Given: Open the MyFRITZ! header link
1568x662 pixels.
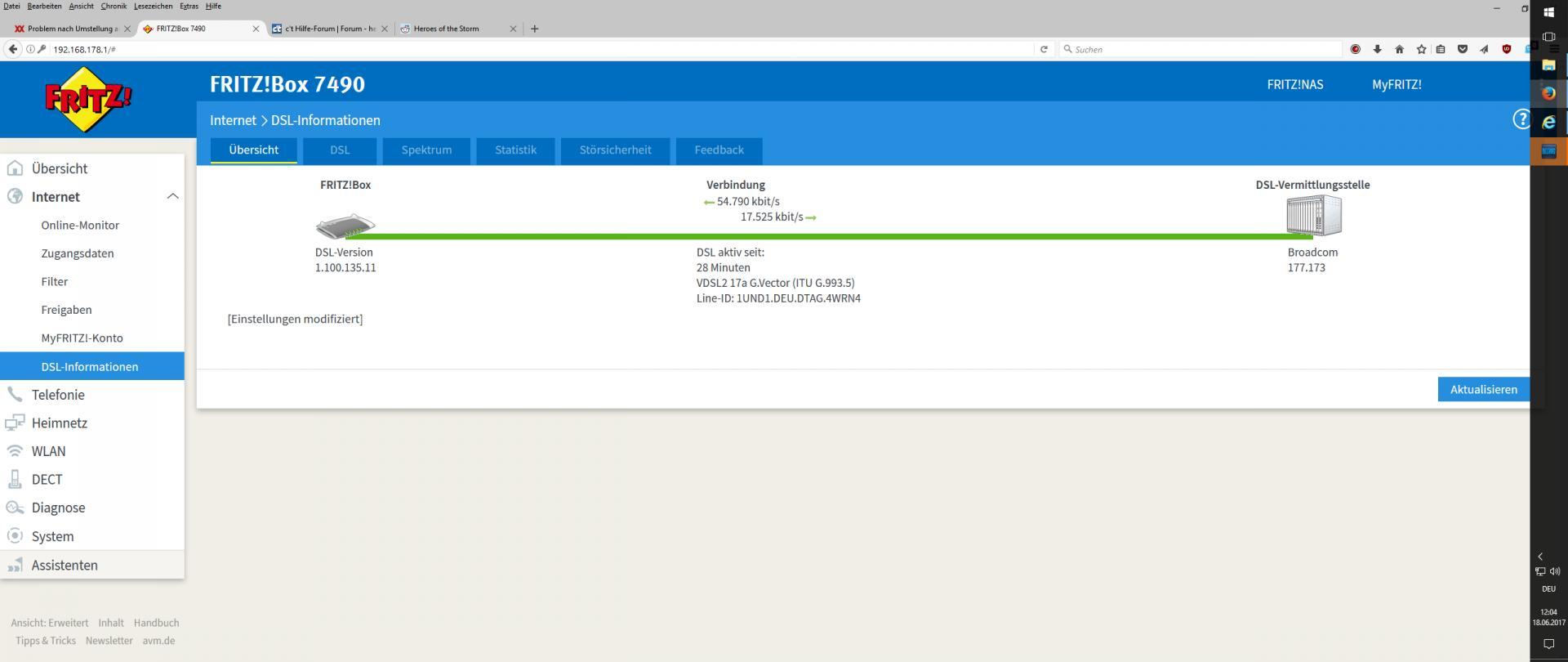Looking at the screenshot, I should [1396, 84].
